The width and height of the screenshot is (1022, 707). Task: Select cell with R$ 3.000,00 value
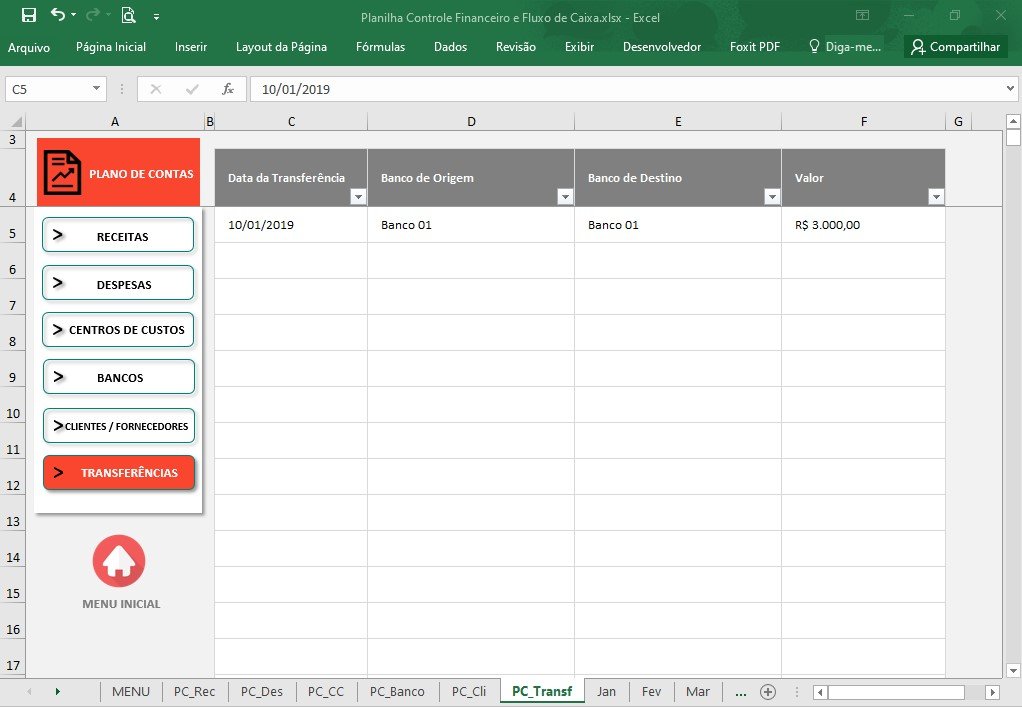(863, 225)
